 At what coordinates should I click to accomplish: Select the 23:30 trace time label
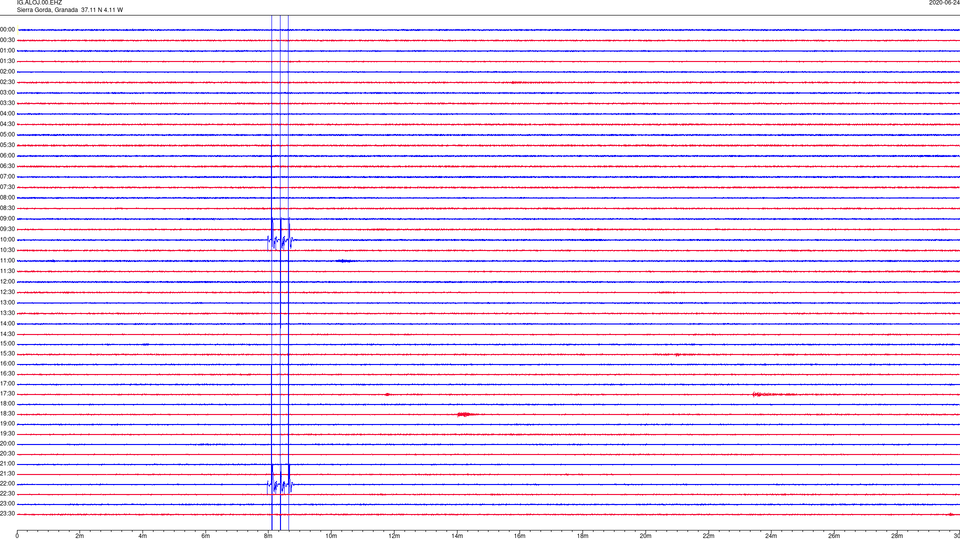pos(8,514)
